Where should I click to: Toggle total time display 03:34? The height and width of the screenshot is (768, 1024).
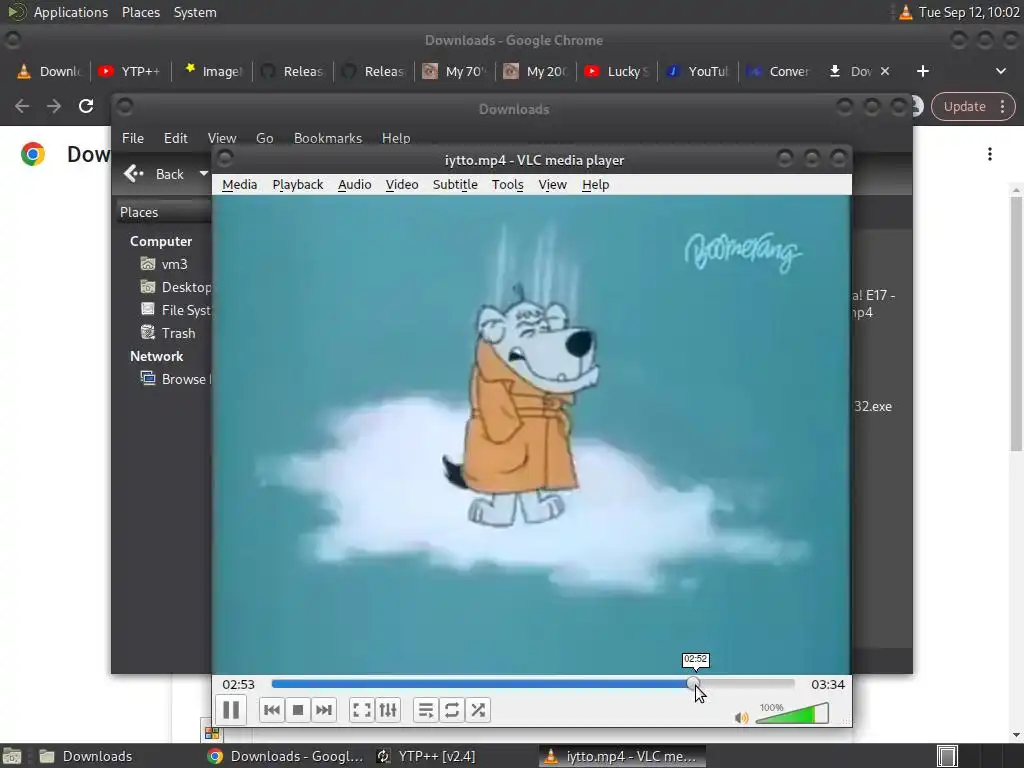click(827, 684)
